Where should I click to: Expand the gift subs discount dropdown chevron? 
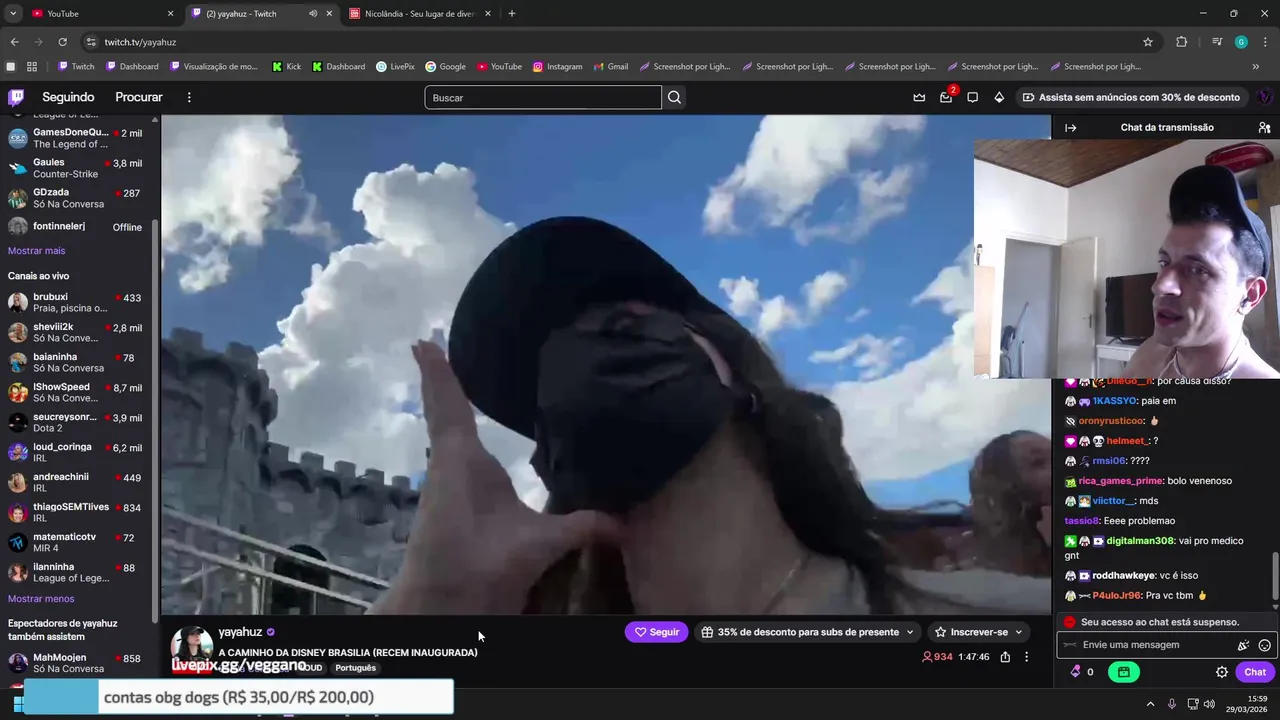point(909,632)
